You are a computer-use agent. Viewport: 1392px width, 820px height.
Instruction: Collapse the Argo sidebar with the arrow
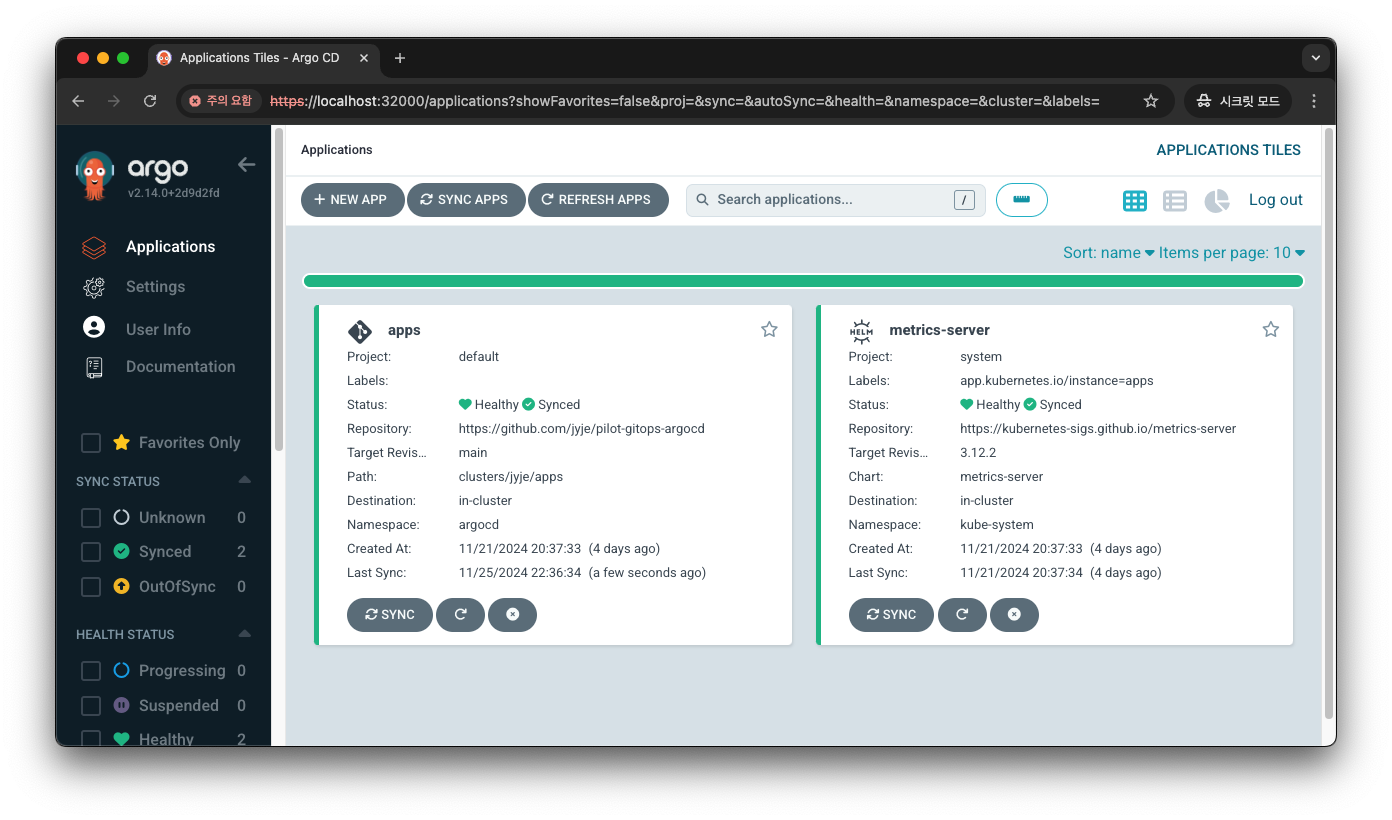[x=246, y=165]
